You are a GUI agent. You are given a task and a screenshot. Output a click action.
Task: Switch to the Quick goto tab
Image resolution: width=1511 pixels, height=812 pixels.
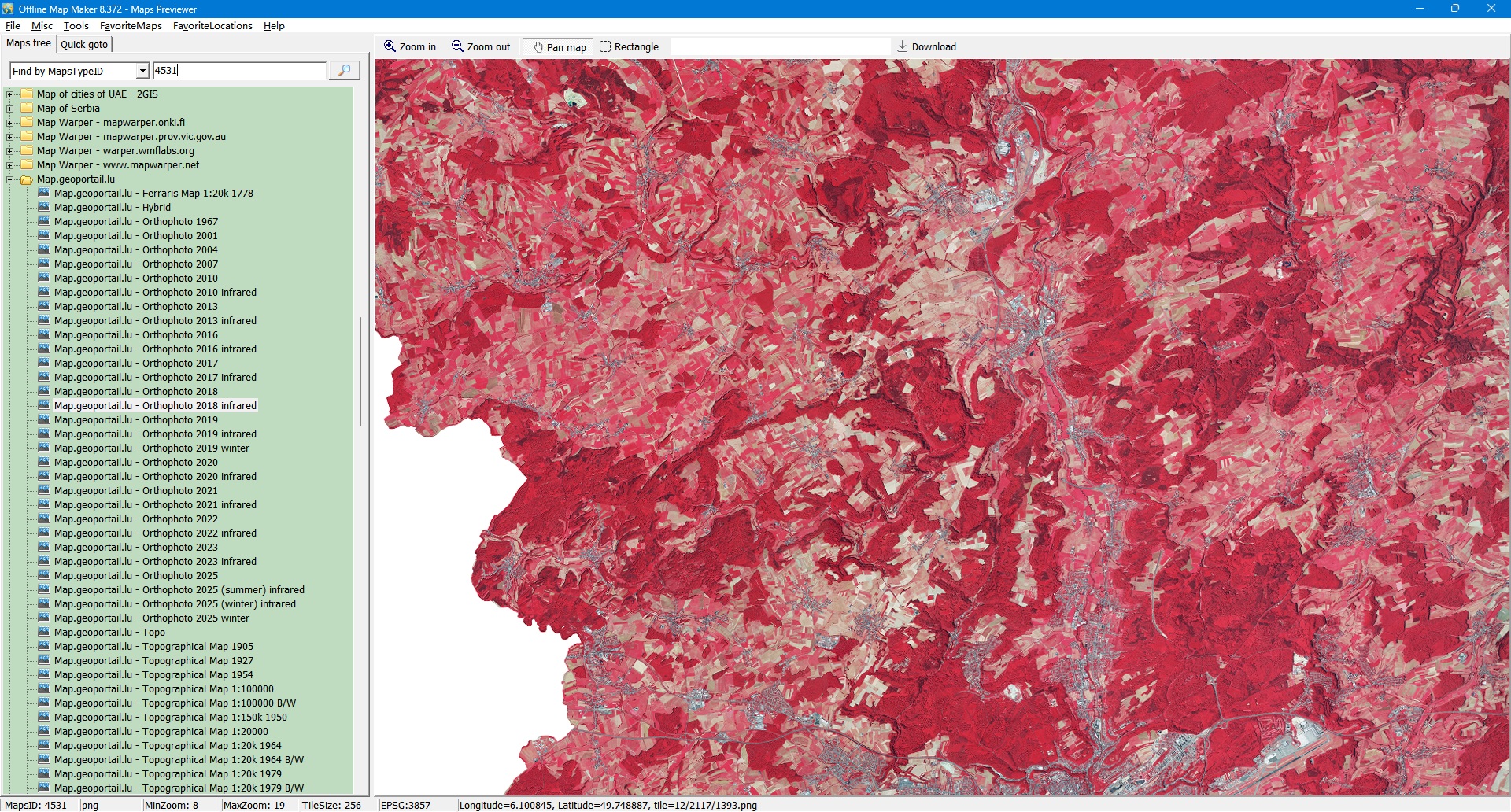pyautogui.click(x=84, y=45)
